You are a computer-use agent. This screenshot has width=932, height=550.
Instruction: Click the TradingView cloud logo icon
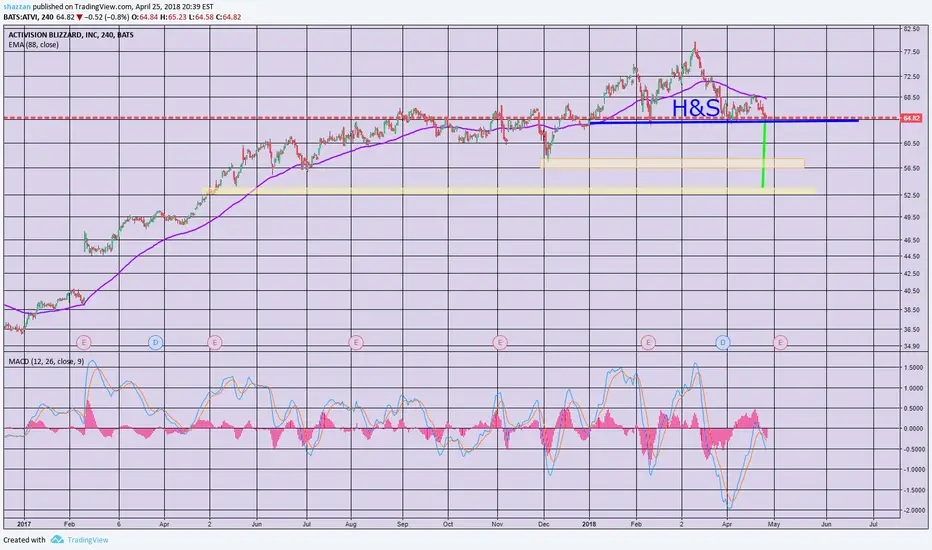pos(57,539)
